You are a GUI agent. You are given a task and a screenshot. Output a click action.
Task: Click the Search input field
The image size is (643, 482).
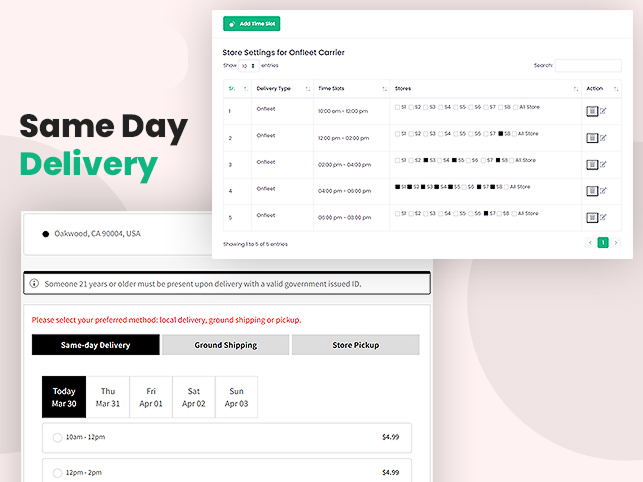pos(588,66)
